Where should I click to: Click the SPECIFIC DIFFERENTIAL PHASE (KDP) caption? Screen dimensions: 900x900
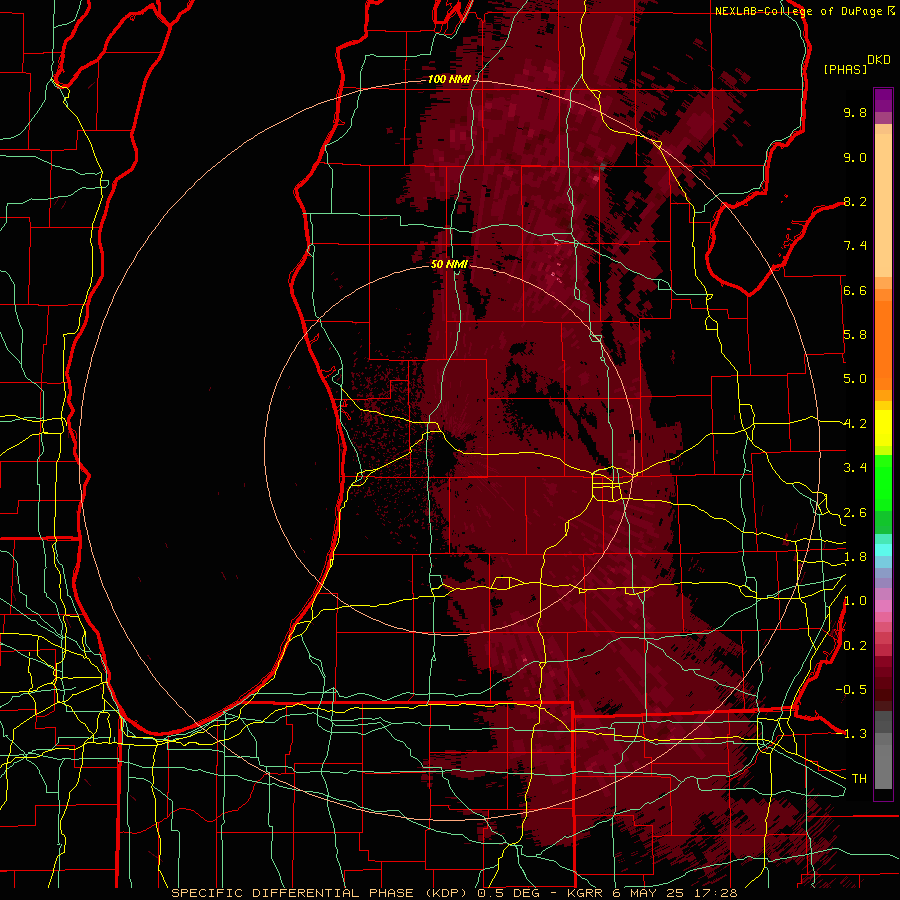click(x=319, y=893)
